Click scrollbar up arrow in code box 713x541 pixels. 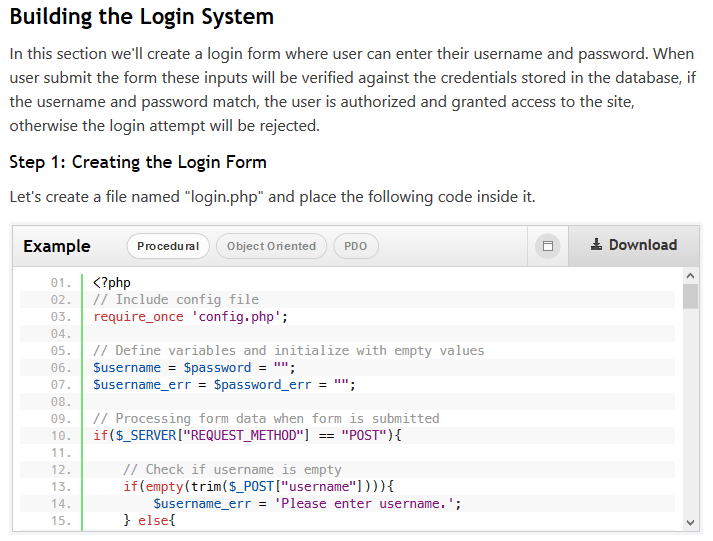tap(690, 276)
